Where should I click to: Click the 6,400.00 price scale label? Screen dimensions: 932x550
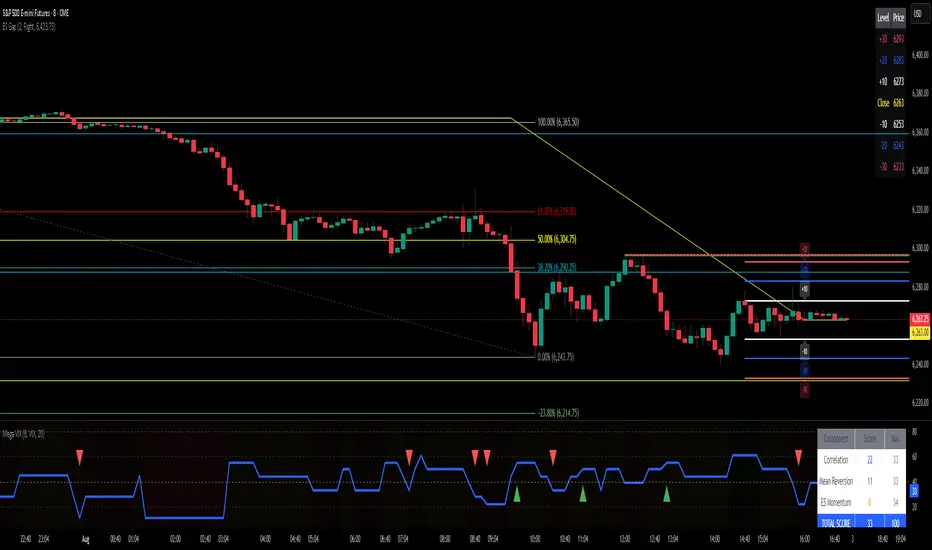[x=920, y=55]
